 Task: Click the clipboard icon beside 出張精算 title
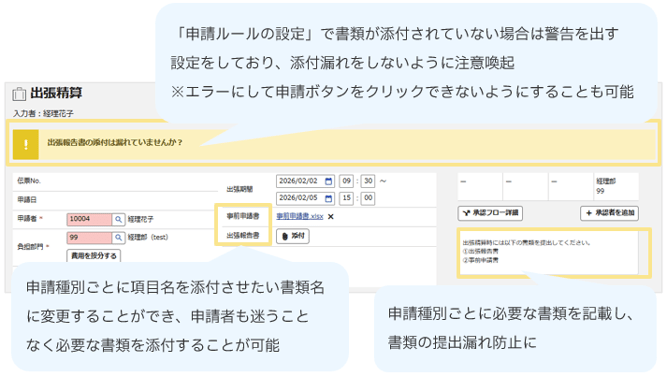[19, 94]
